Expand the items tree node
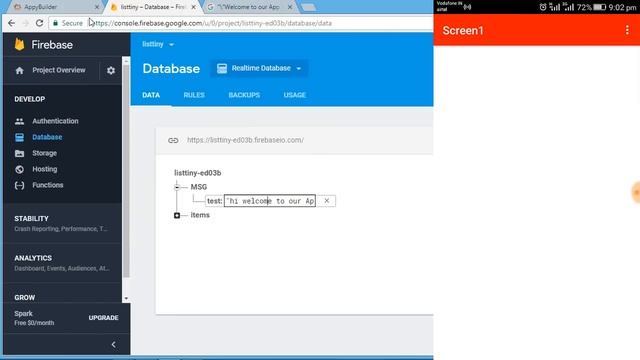This screenshot has height=360, width=640. [177, 215]
